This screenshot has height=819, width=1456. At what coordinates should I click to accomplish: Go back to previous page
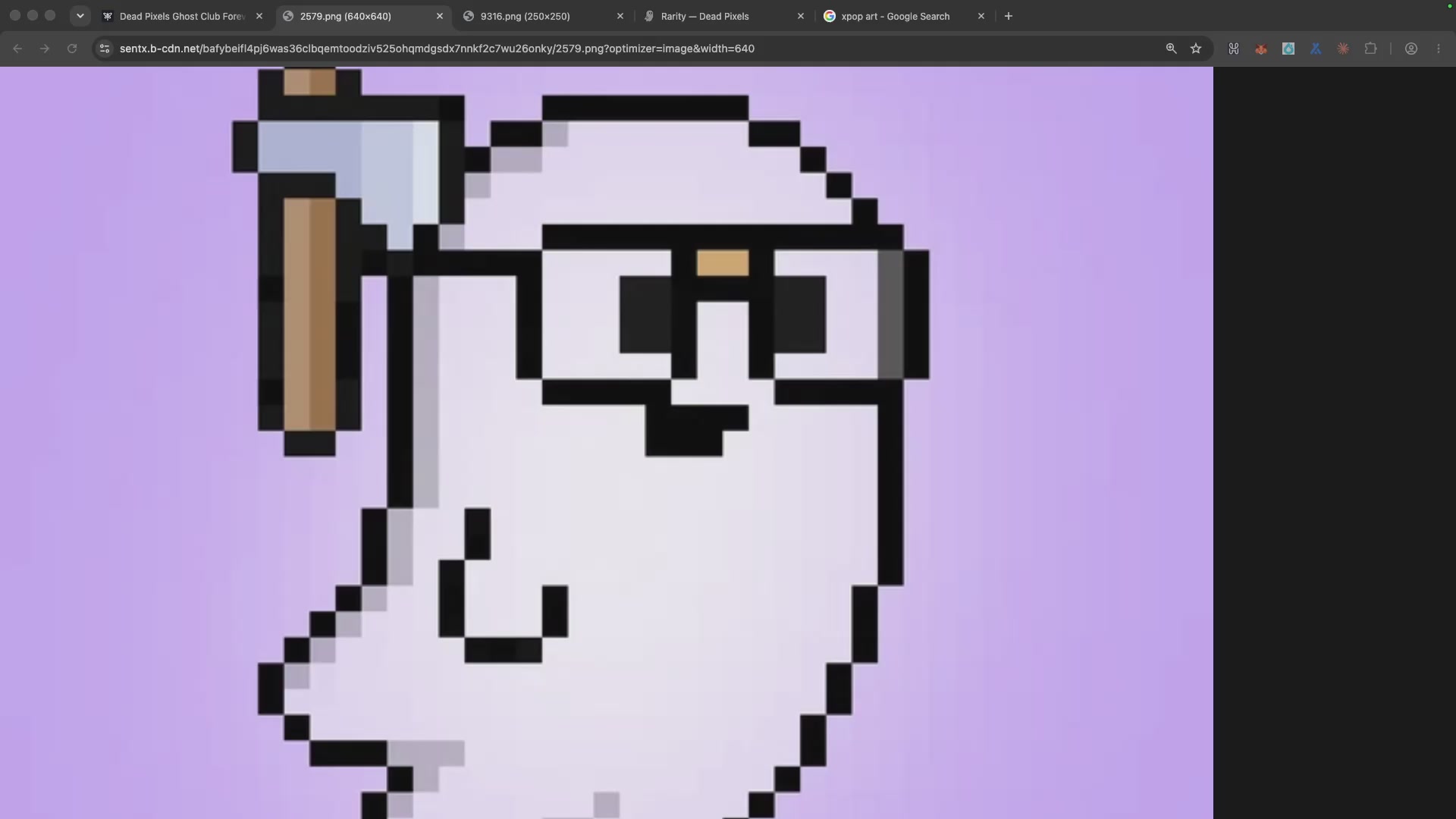click(x=17, y=49)
